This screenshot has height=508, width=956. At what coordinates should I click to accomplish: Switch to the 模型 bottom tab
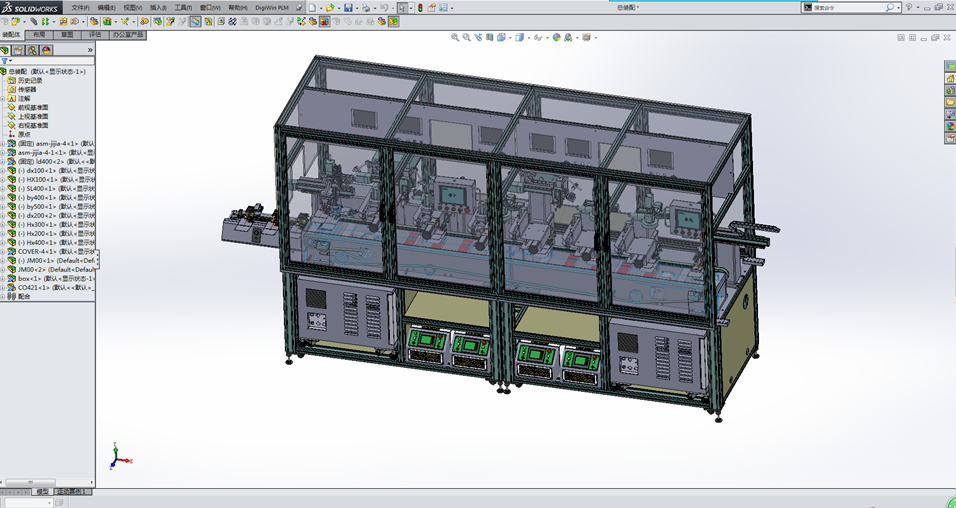[42, 492]
